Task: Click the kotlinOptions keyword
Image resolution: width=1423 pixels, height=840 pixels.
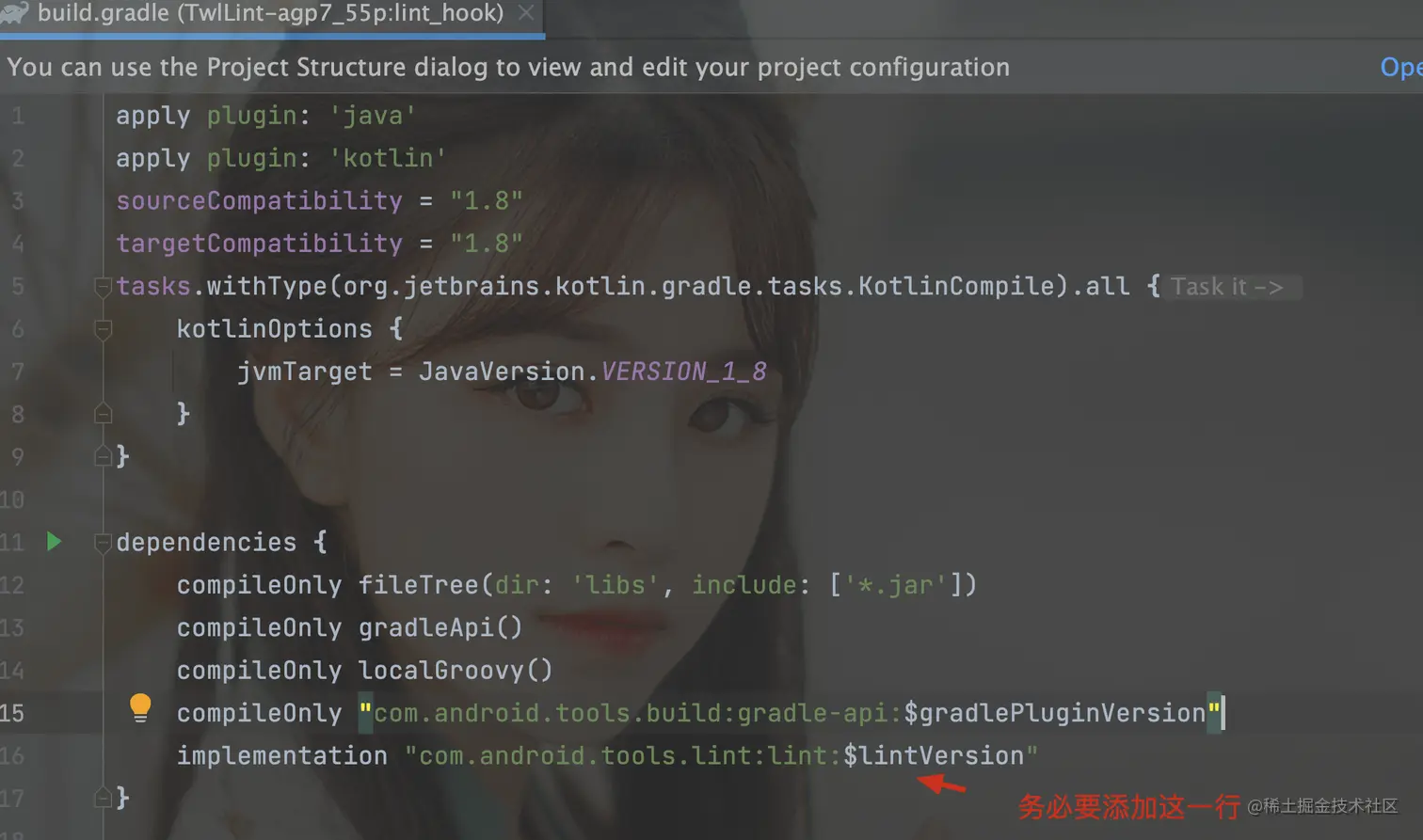Action: 274,329
